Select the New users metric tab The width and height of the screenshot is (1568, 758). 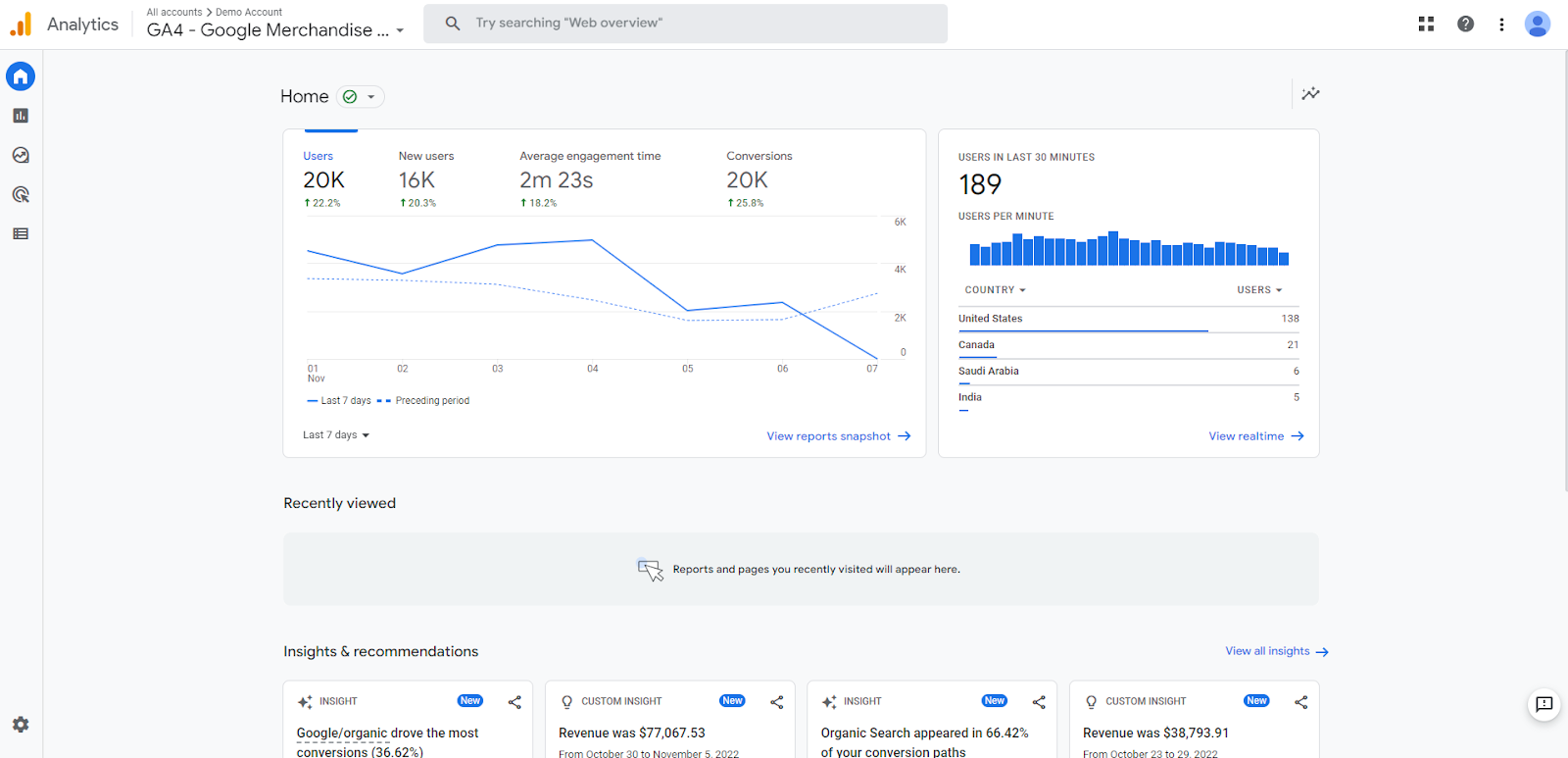tap(426, 178)
